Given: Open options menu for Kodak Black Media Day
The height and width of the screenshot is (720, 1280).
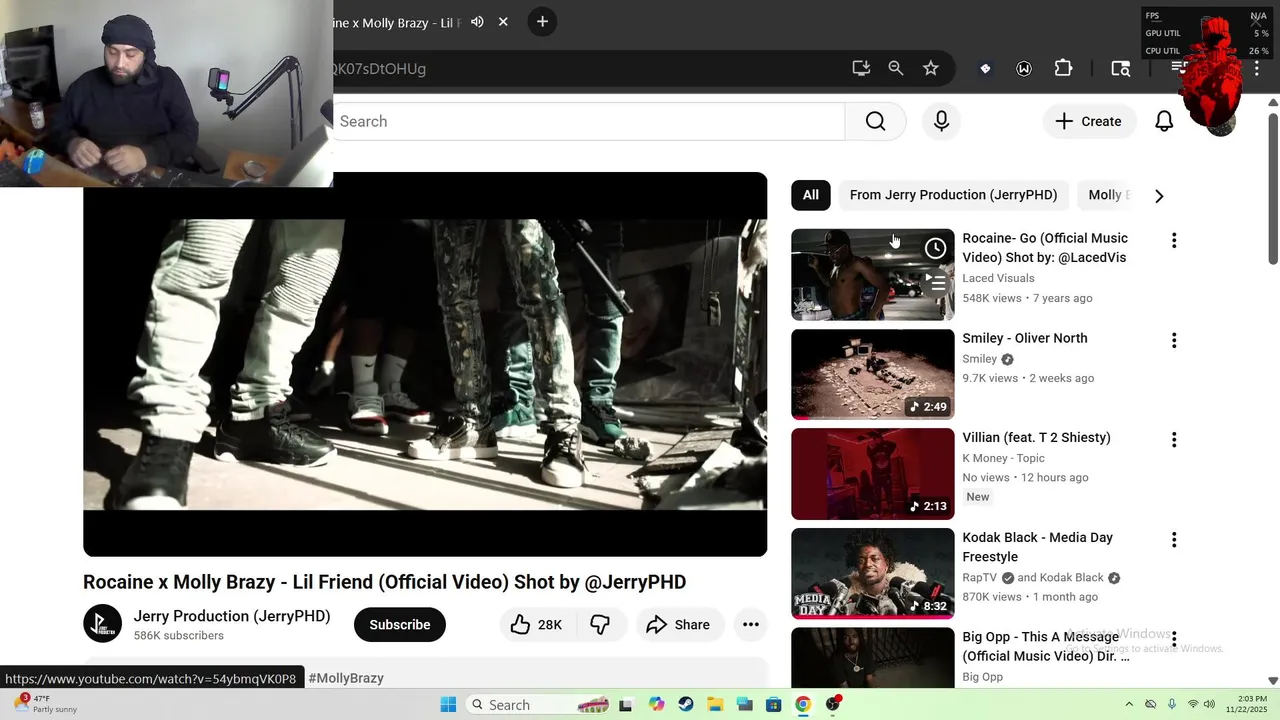Looking at the screenshot, I should click(x=1174, y=539).
